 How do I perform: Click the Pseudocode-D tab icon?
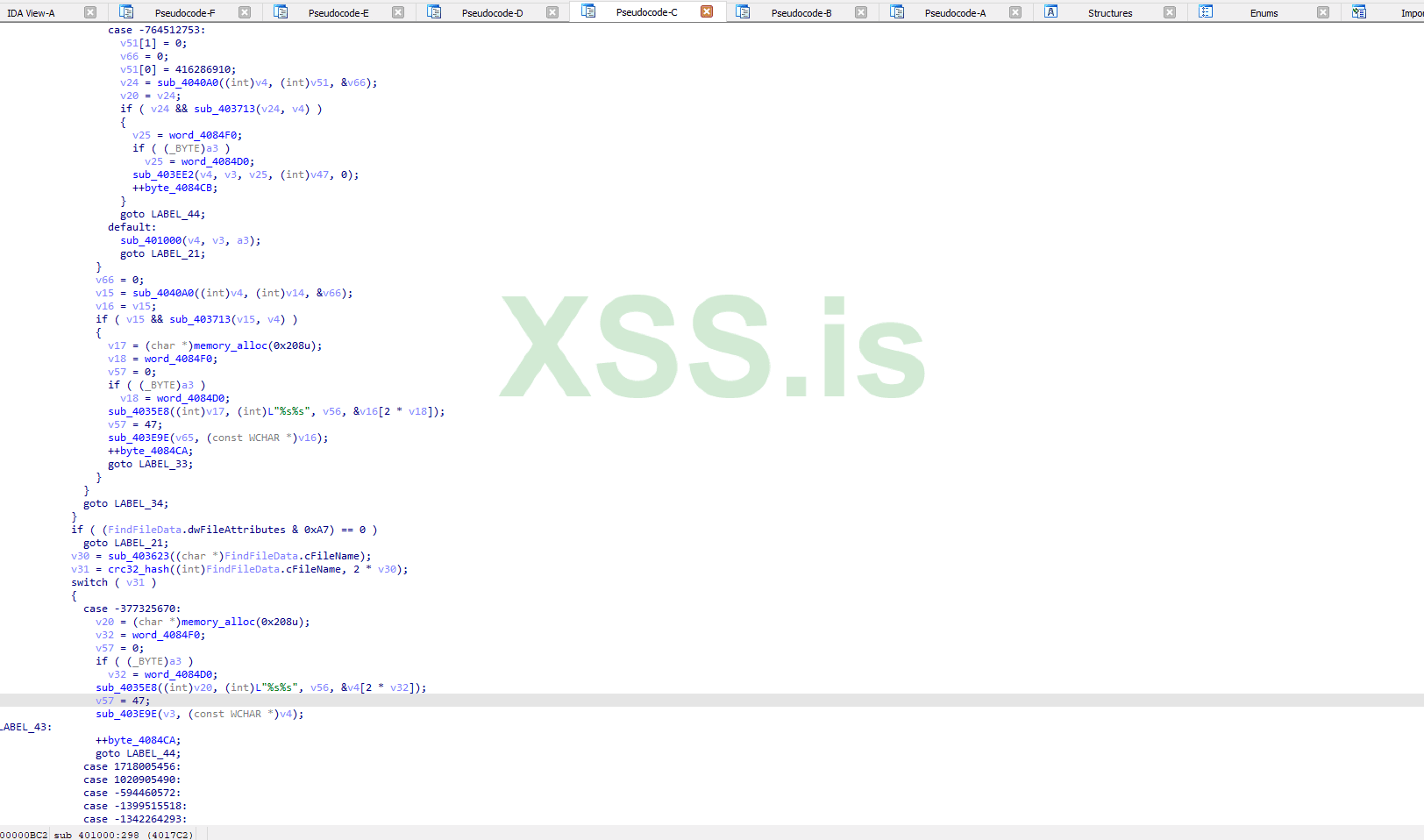(x=434, y=12)
